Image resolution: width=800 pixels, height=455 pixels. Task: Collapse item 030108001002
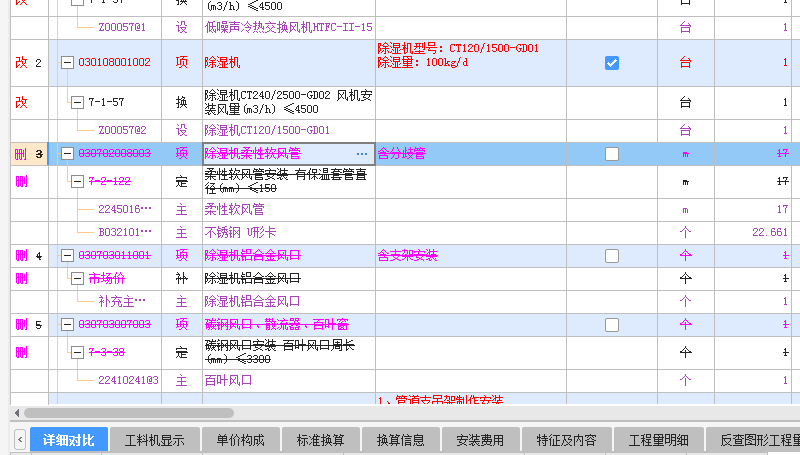coord(67,63)
